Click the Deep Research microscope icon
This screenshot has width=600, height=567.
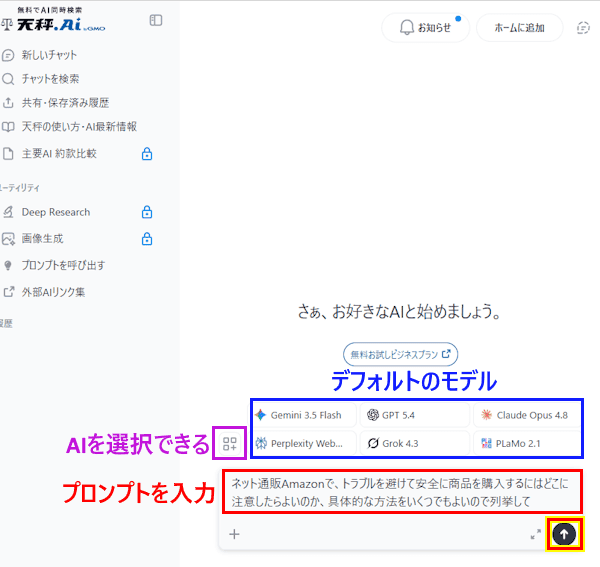pyautogui.click(x=8, y=212)
